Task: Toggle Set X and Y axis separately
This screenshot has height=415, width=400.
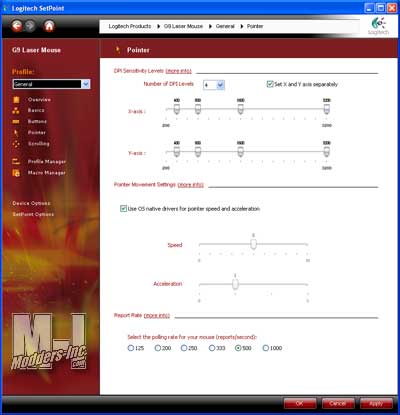Action: pyautogui.click(x=270, y=84)
